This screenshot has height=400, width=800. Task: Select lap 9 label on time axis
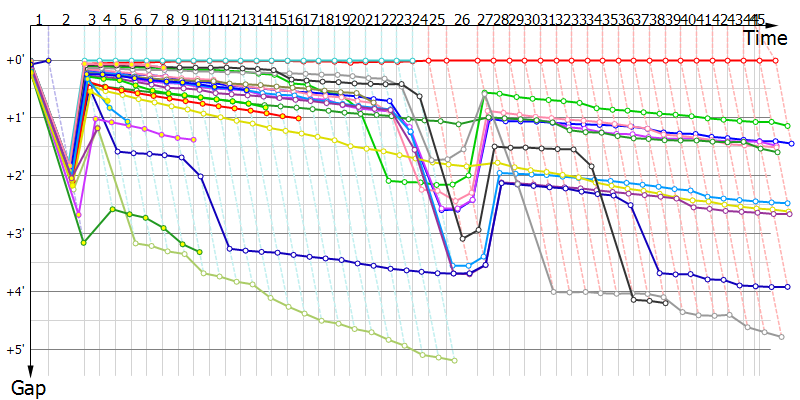click(185, 20)
